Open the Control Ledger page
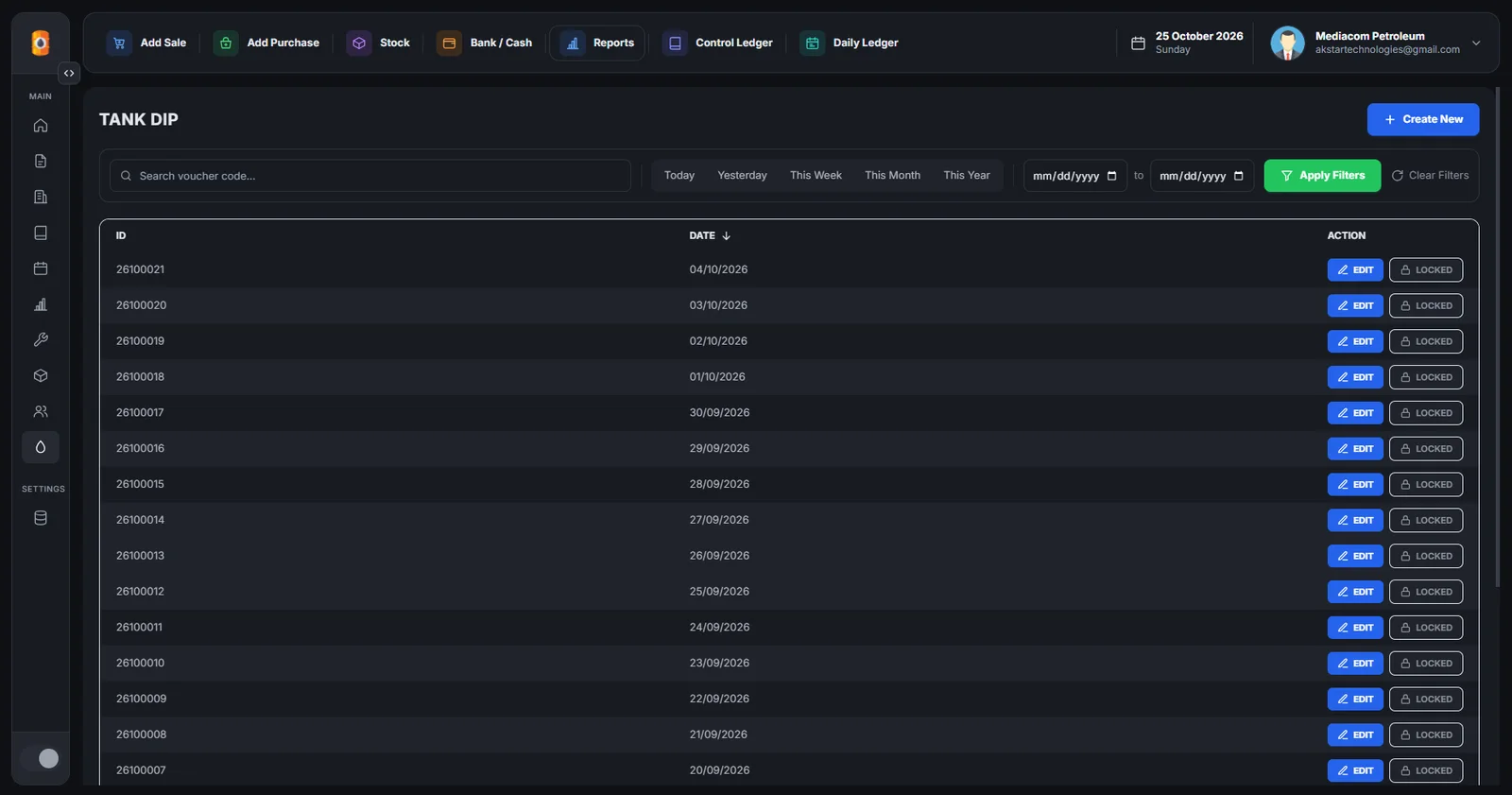Screen dimensions: 1512x795 point(718,43)
